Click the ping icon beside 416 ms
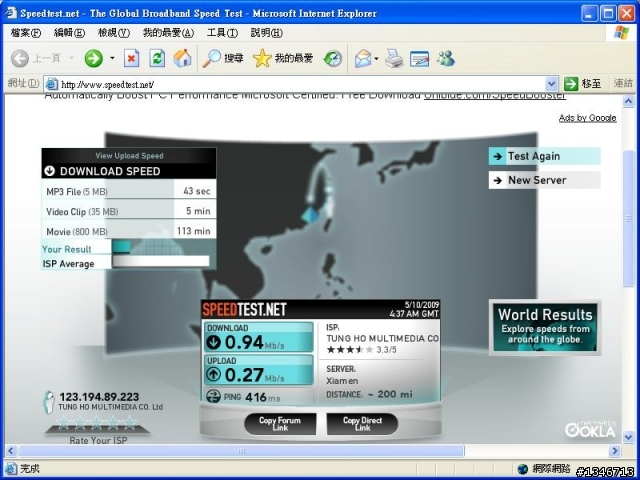The width and height of the screenshot is (640, 480). 213,396
